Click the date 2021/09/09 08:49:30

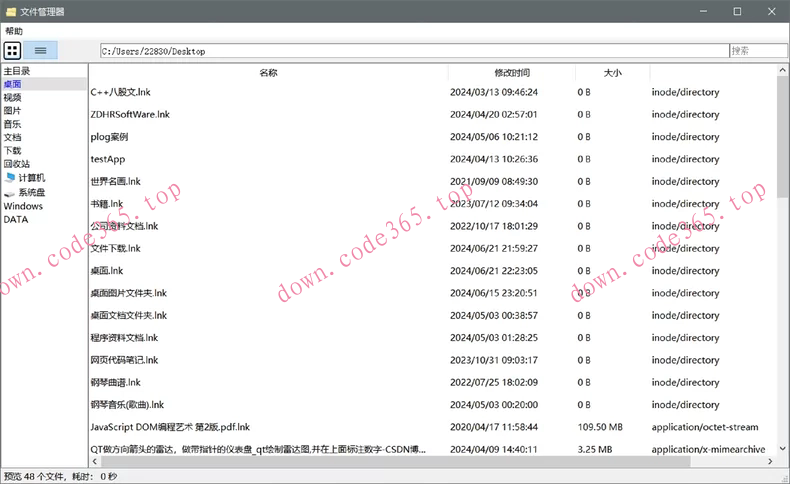pos(494,181)
